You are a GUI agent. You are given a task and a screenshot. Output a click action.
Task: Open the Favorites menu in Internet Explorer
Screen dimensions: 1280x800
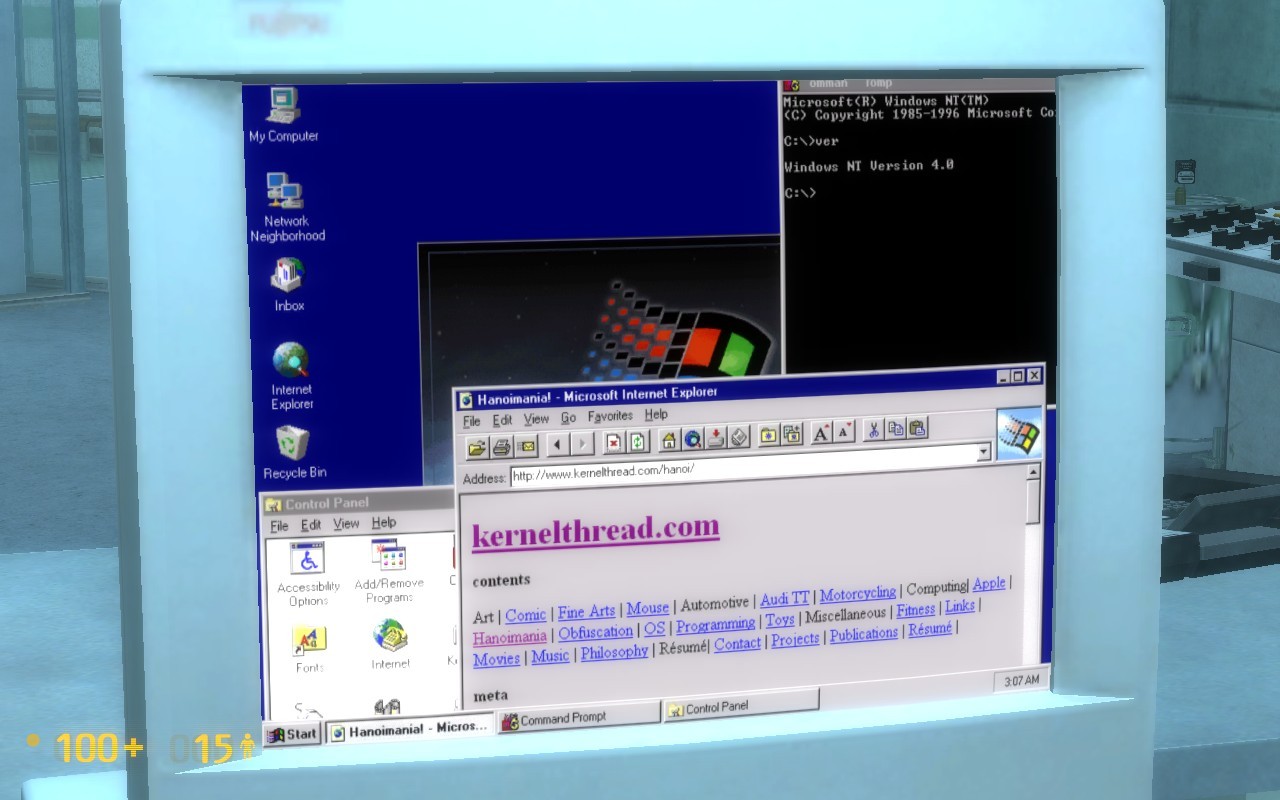610,415
